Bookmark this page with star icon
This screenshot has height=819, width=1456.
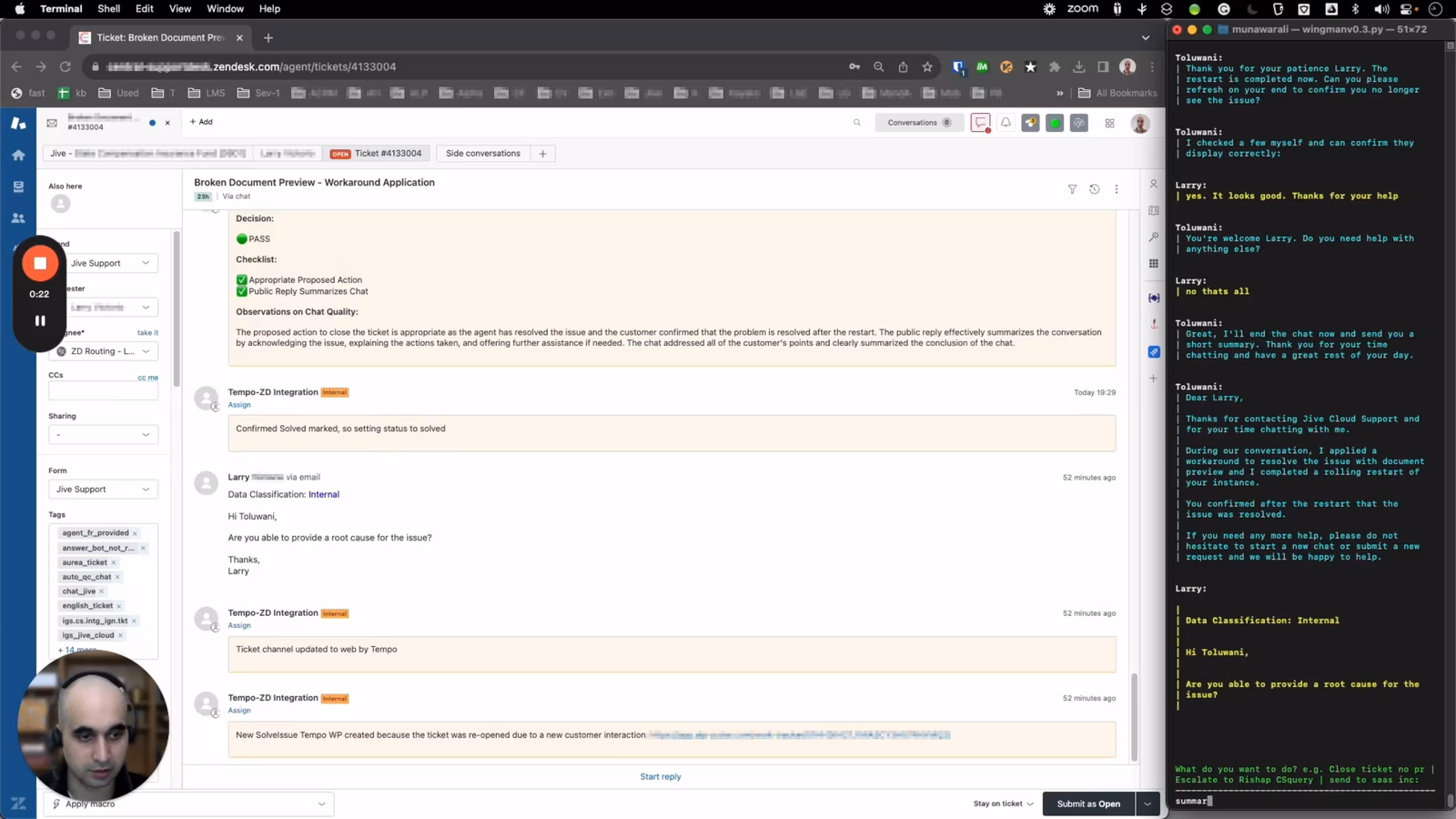click(x=927, y=66)
